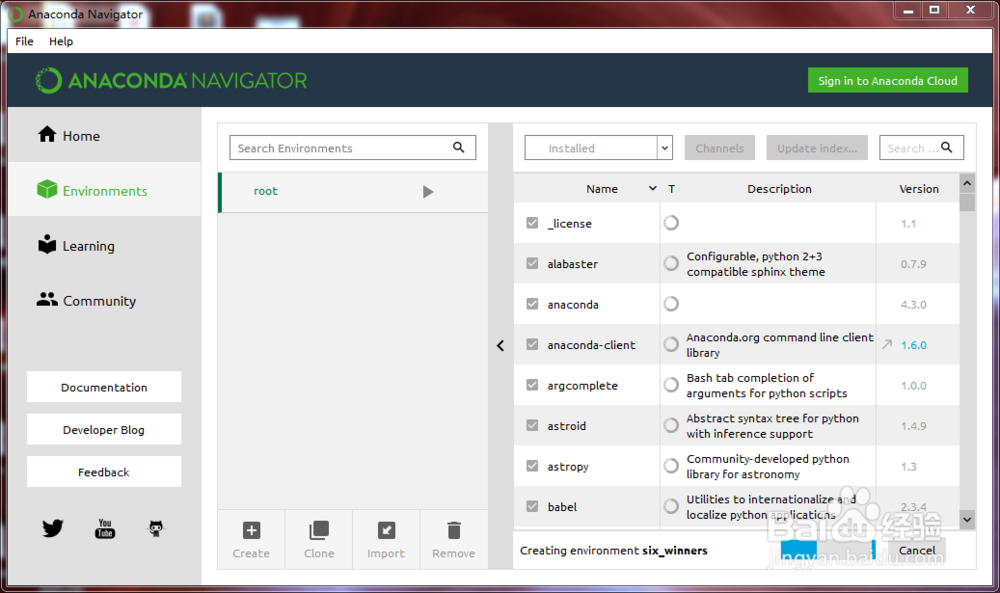Click the anaconda-client package type circle
The height and width of the screenshot is (593, 1000).
[671, 344]
